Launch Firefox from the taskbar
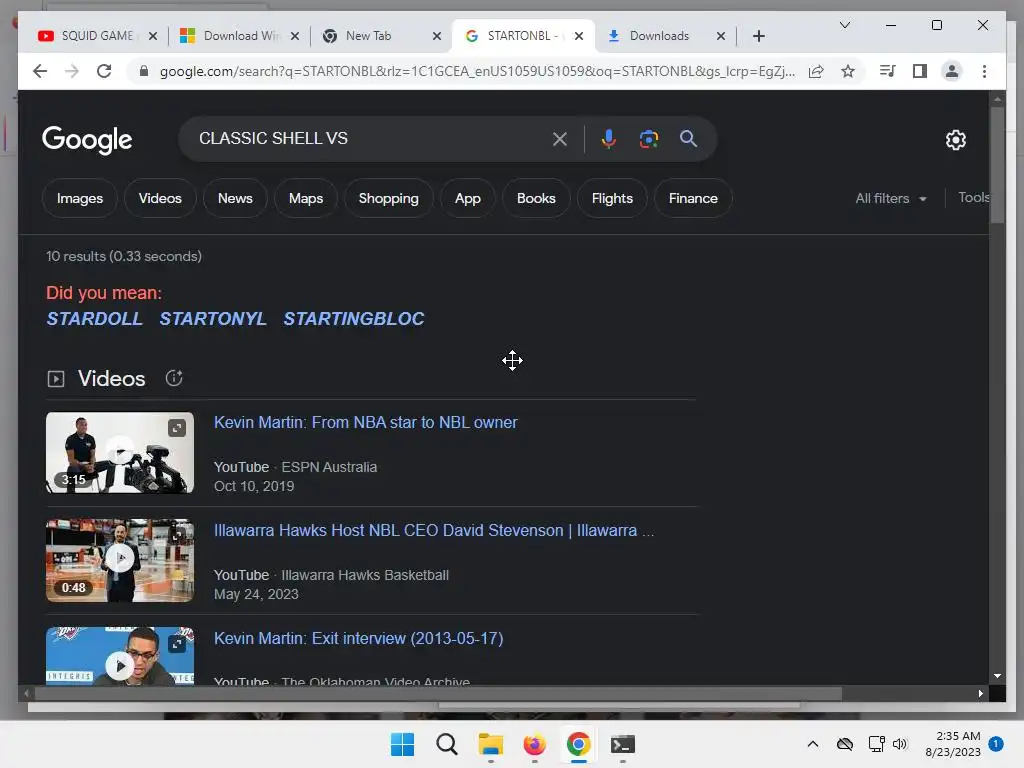The width and height of the screenshot is (1024, 768). coord(534,744)
